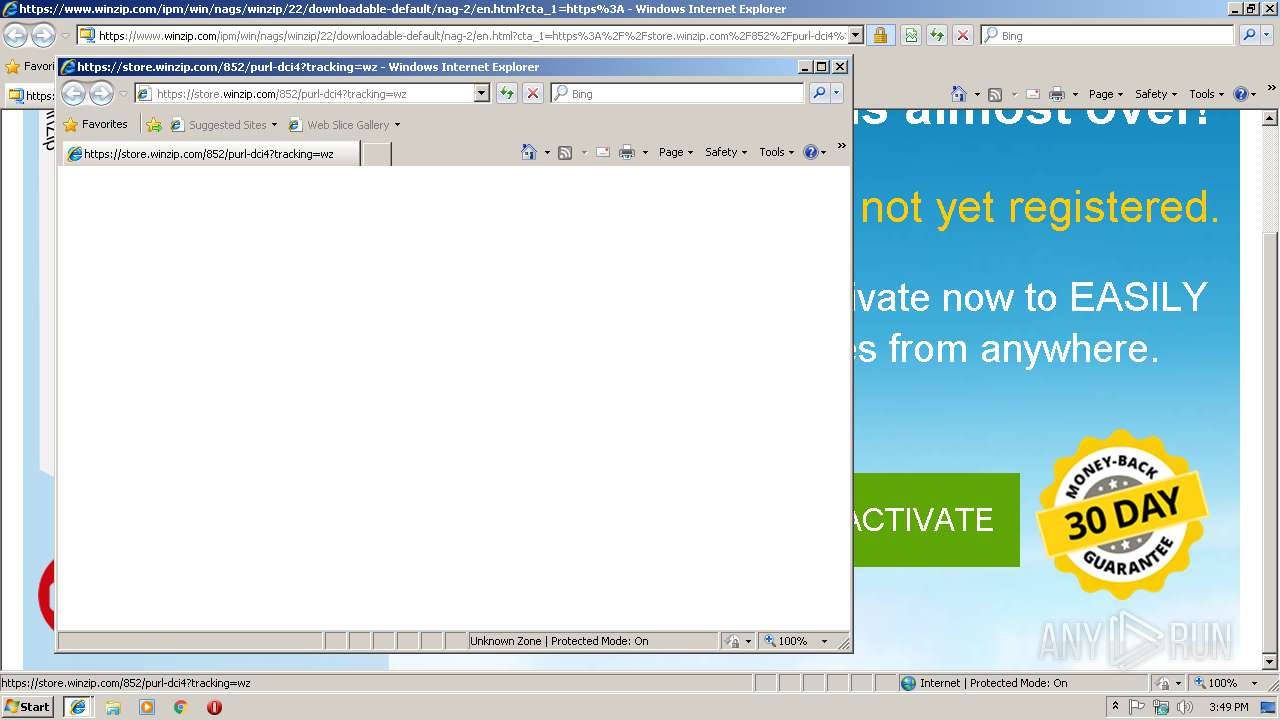Stop loading in the front store.winzip.com window
The height and width of the screenshot is (720, 1280).
tap(533, 93)
